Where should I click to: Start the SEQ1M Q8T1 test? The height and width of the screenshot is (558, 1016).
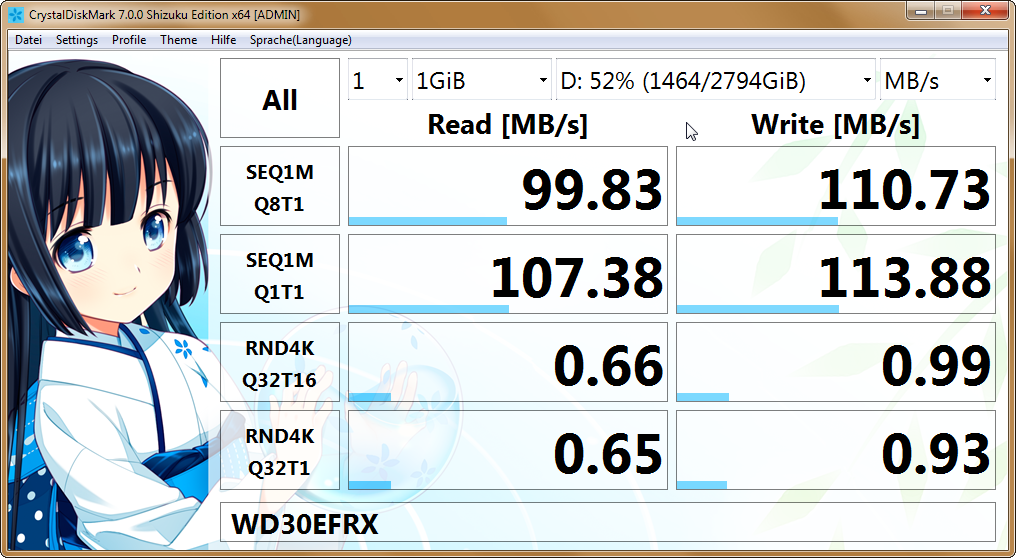pos(280,186)
